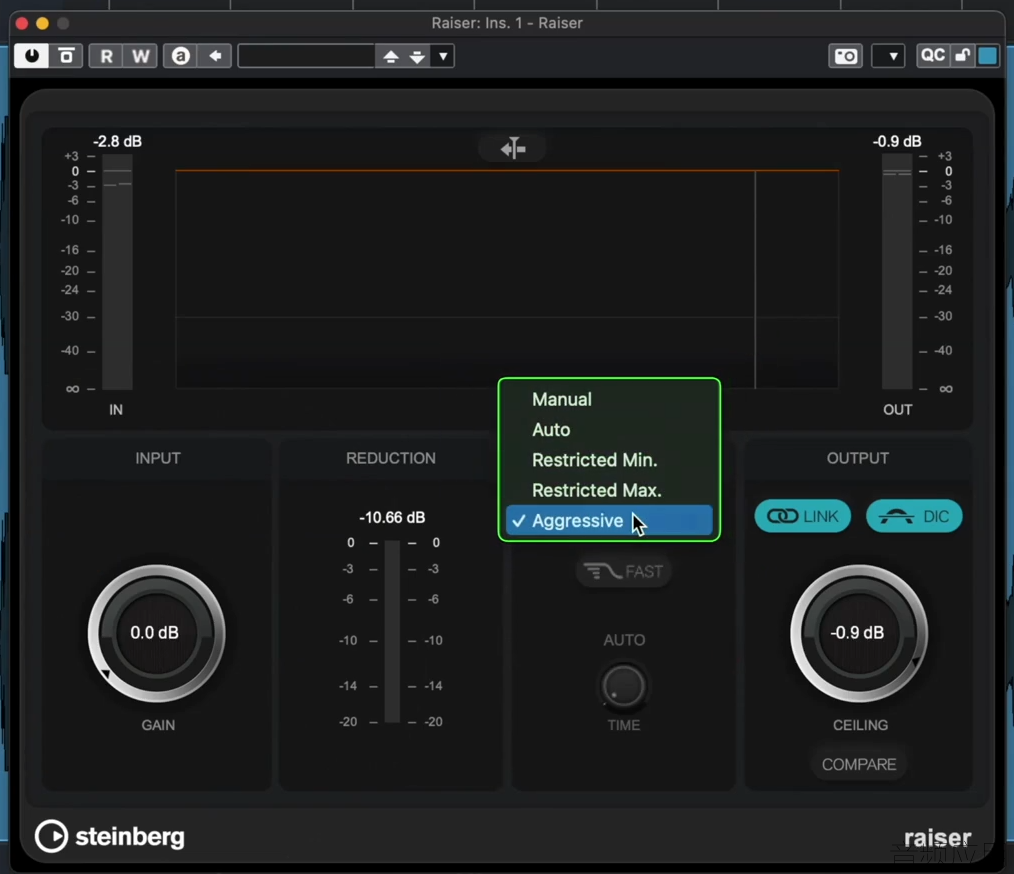Toggle the LINK button
Viewport: 1014px width, 874px height.
pos(803,517)
